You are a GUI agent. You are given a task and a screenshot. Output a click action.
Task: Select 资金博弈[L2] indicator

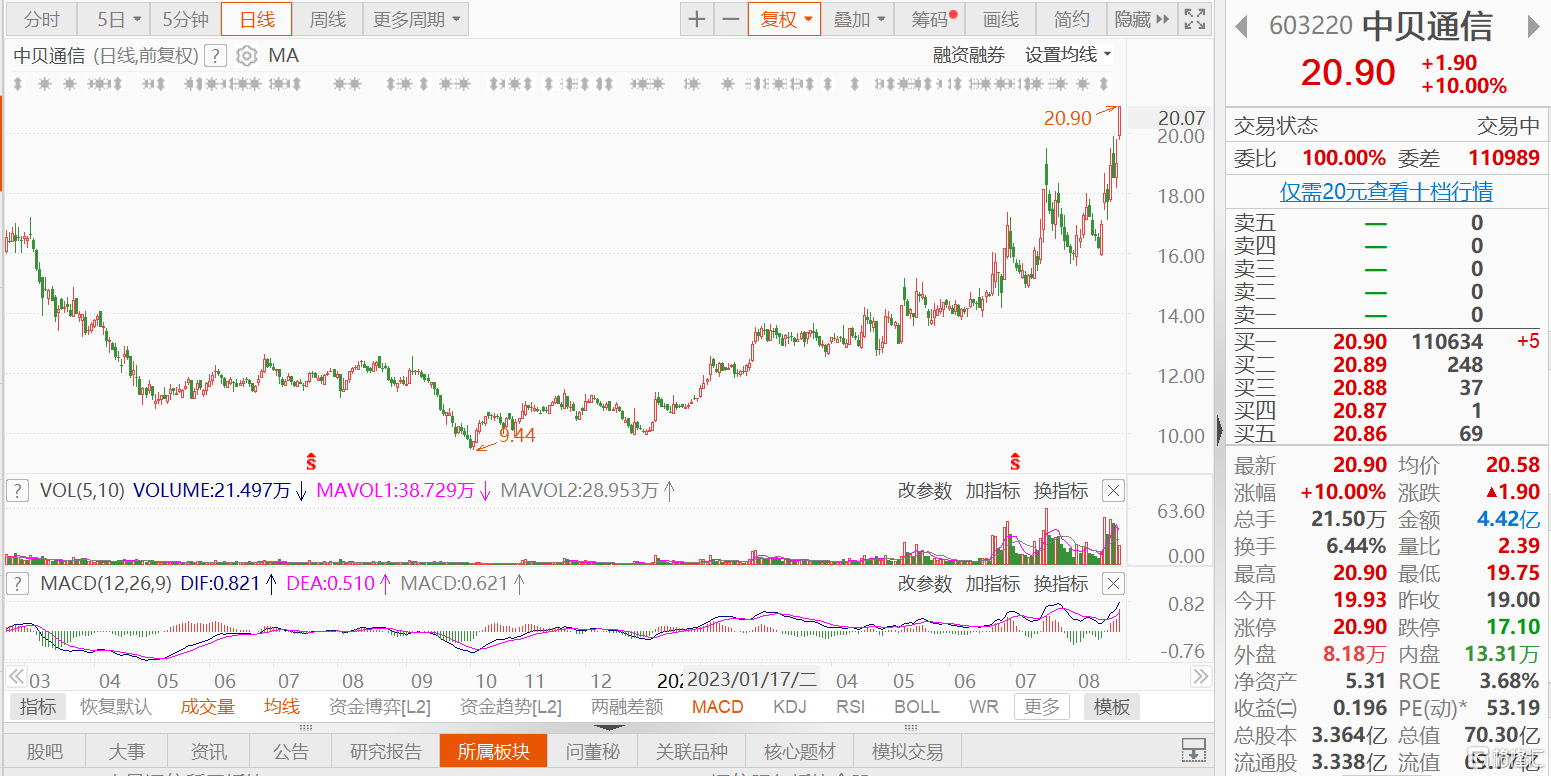point(380,707)
